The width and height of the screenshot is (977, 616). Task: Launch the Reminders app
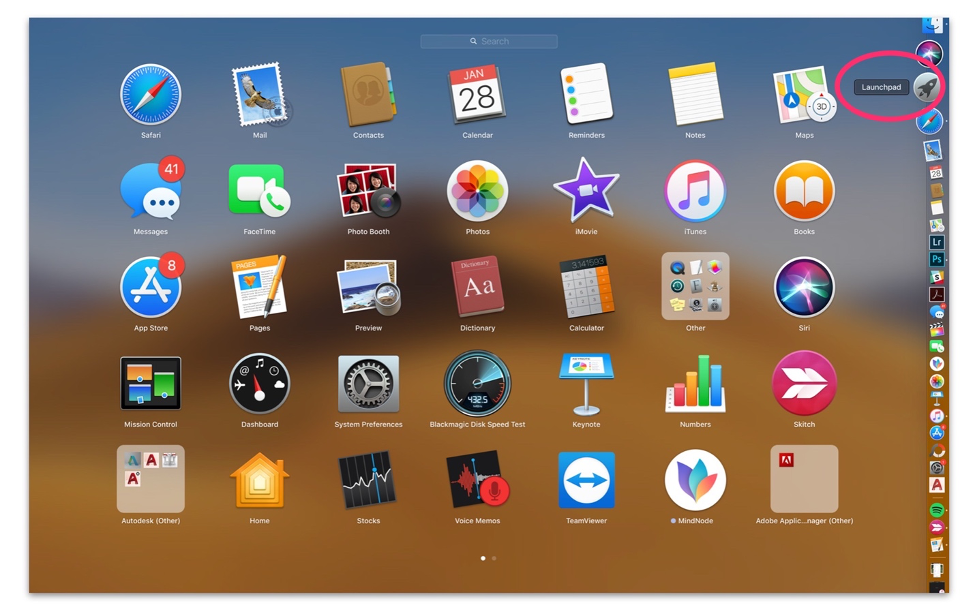tap(586, 93)
